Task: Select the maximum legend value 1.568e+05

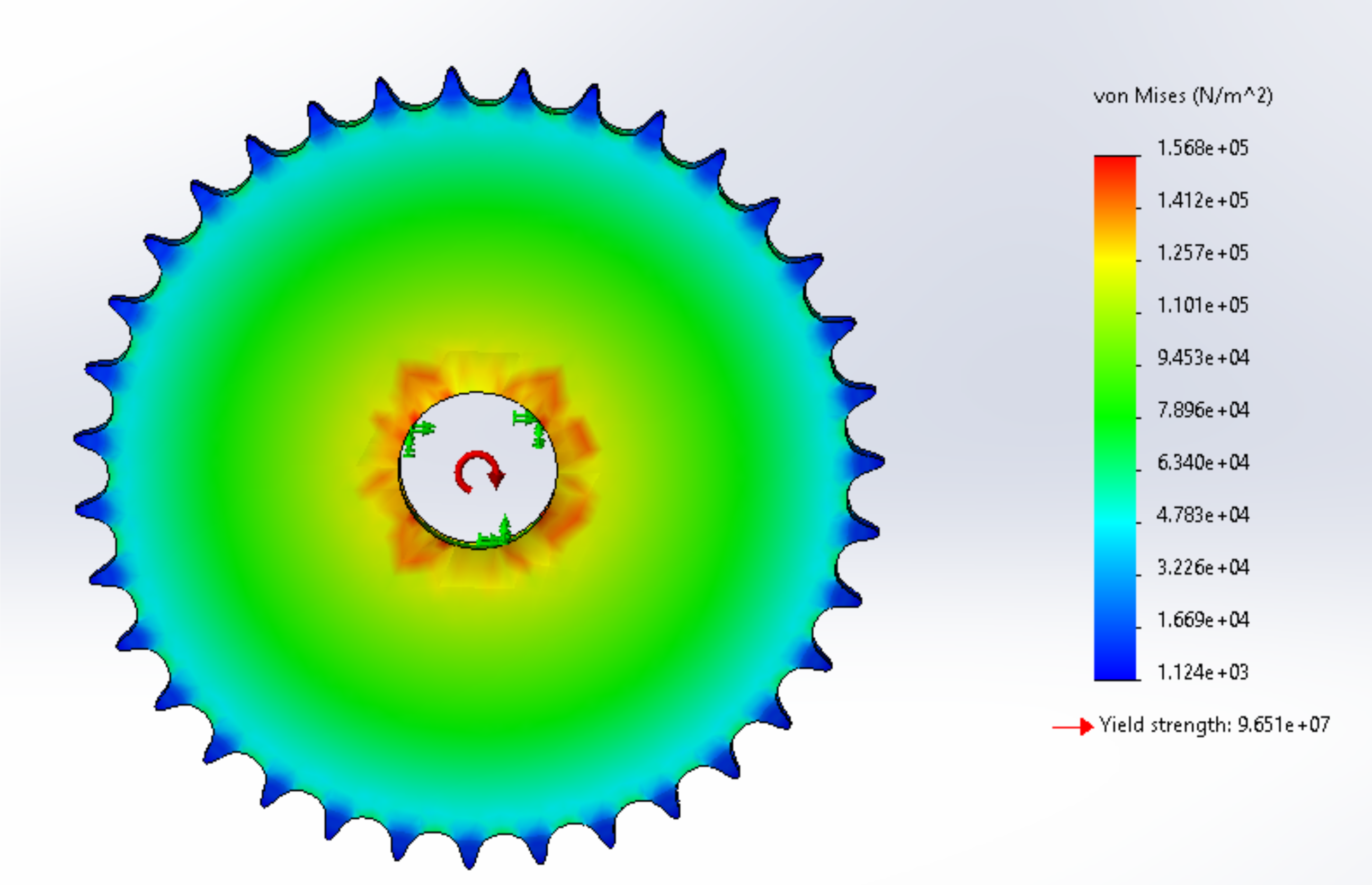Action: point(1202,148)
